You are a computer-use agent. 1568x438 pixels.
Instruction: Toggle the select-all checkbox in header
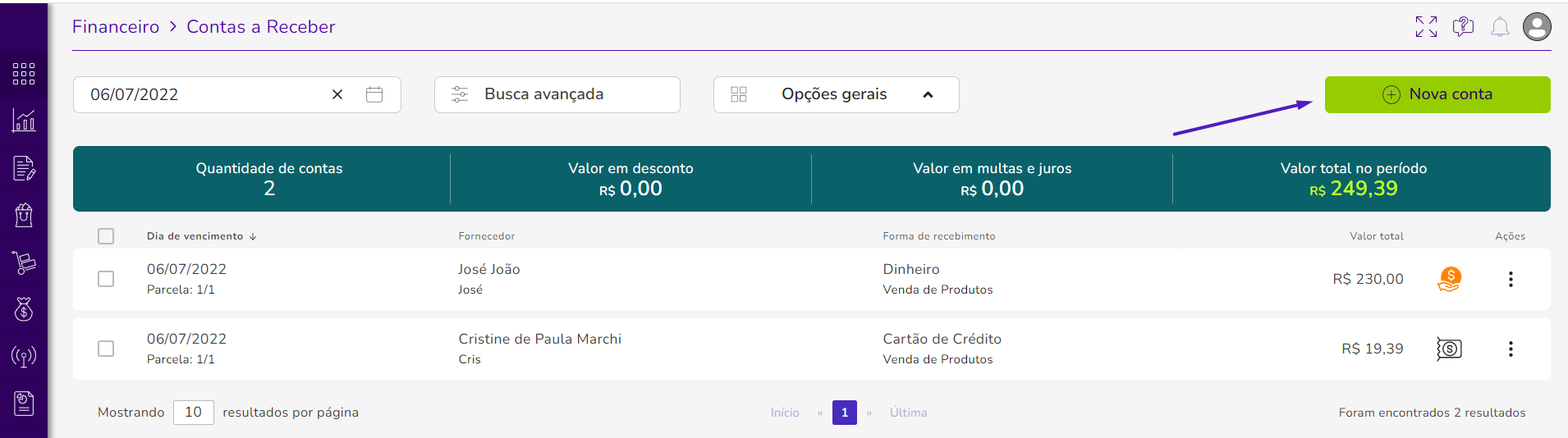pos(106,236)
